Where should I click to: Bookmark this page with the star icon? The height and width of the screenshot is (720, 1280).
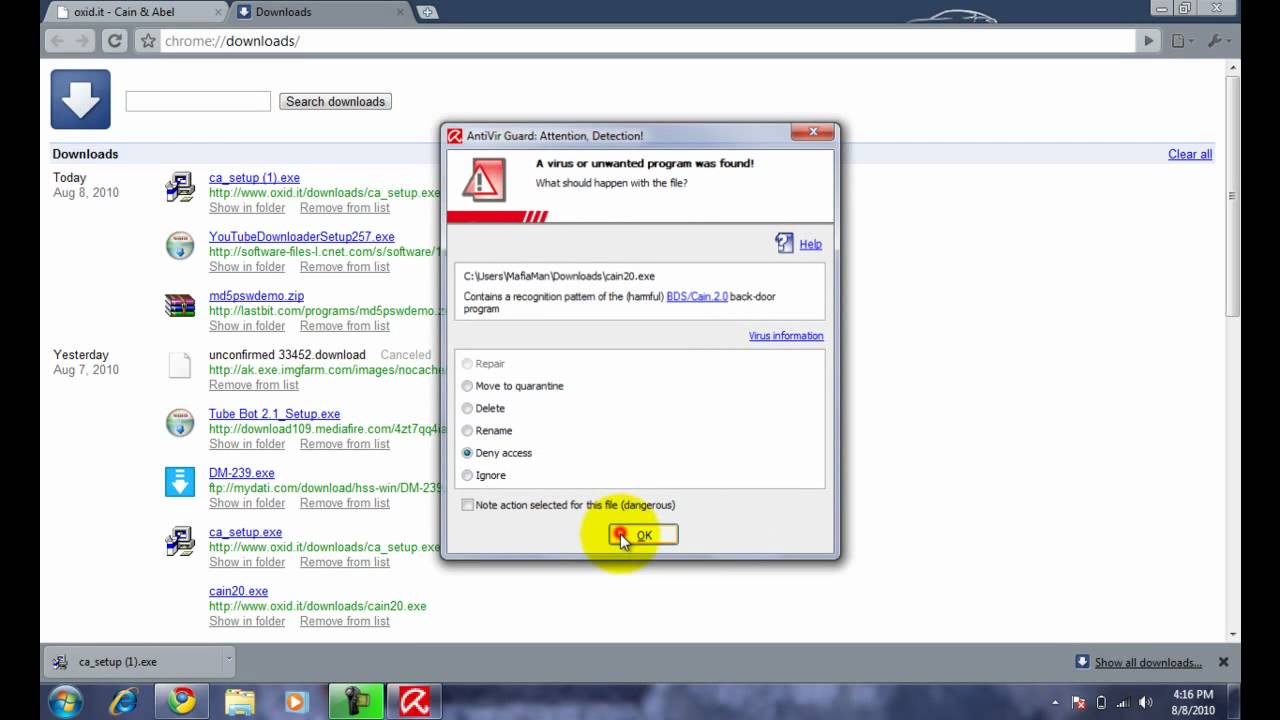[x=148, y=41]
